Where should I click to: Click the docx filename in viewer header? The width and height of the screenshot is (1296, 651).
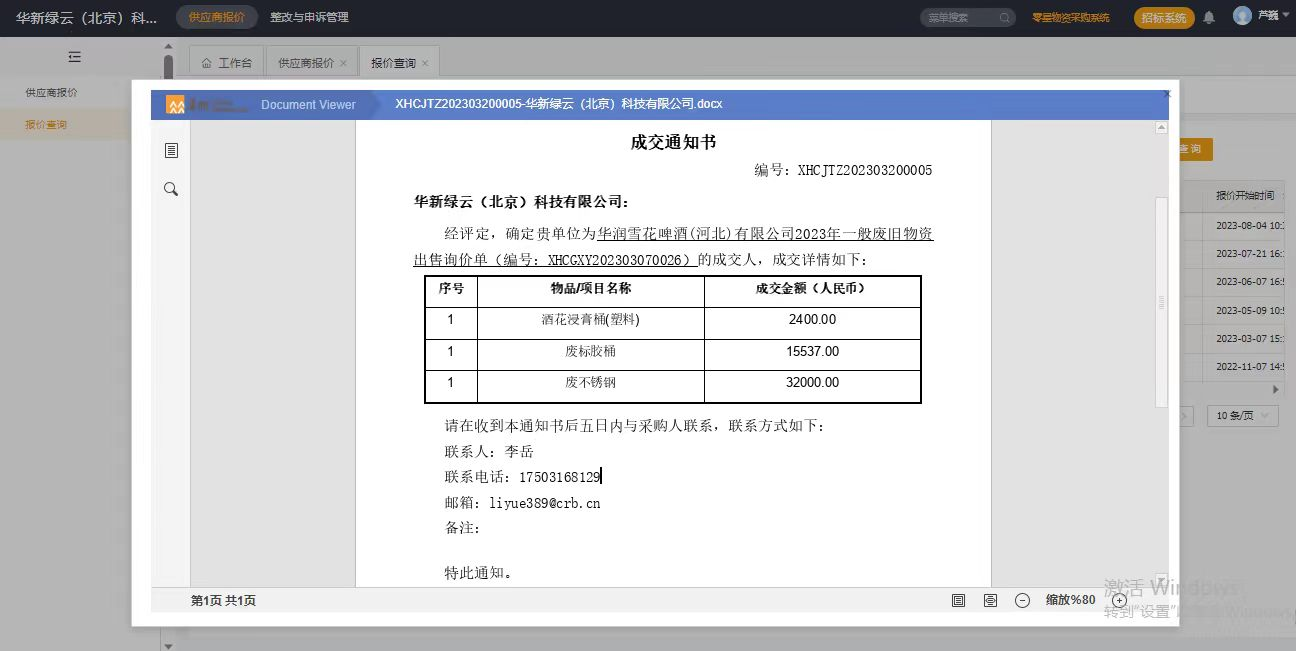558,104
